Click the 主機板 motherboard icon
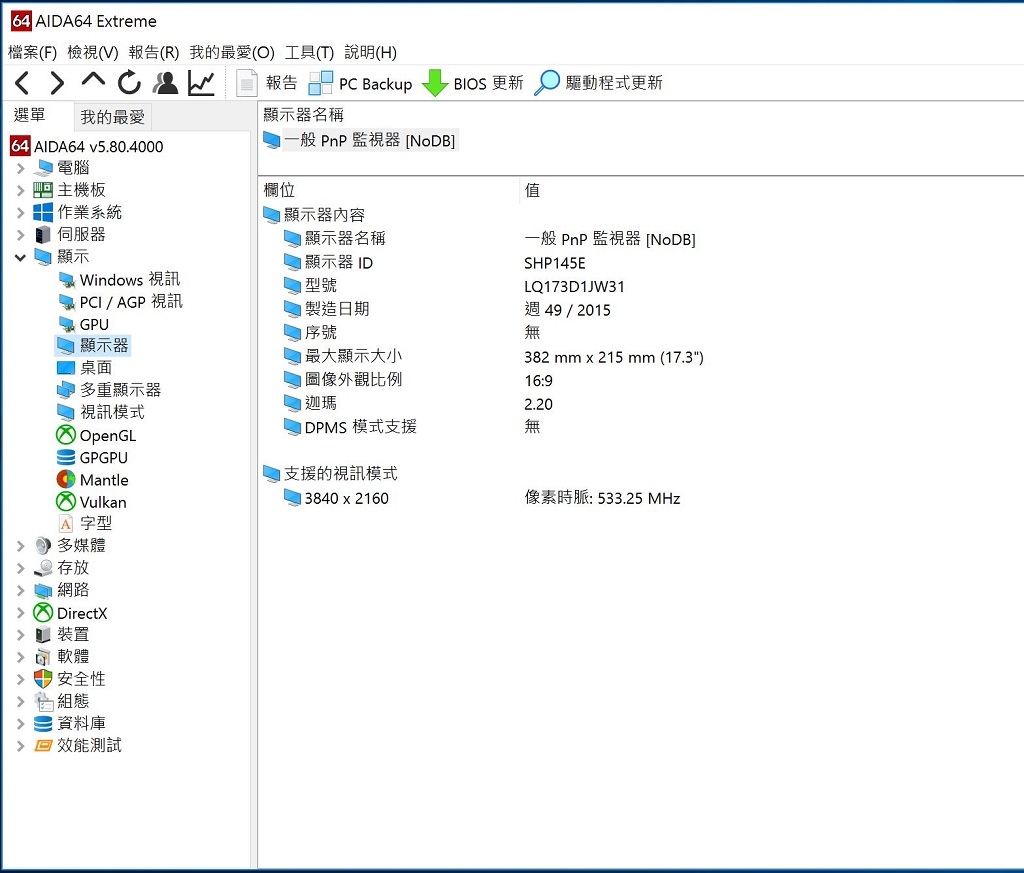Viewport: 1024px width, 873px height. 43,190
